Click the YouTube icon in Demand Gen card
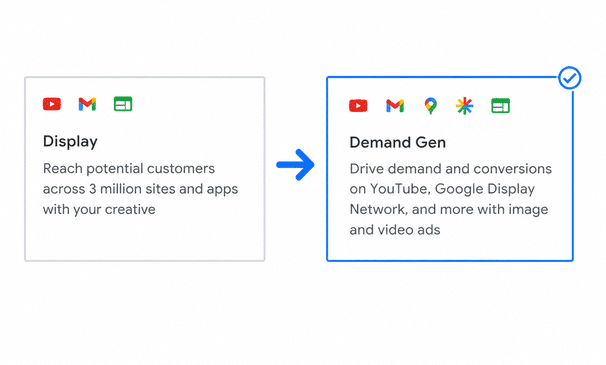606x365 pixels. [358, 106]
